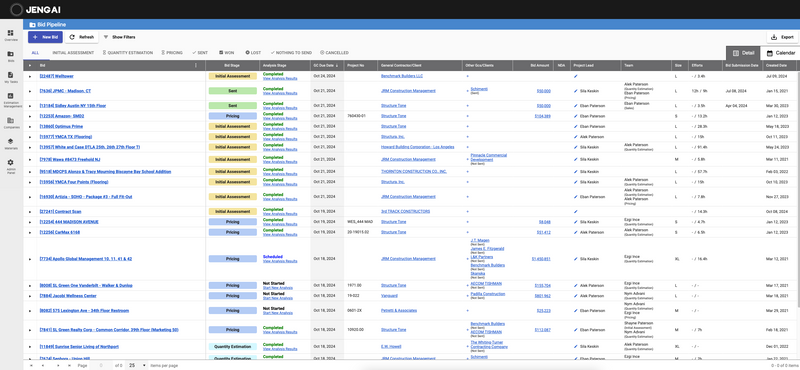Expand the JPMC - Madison, CT row
The image size is (800, 370).
tap(30, 91)
